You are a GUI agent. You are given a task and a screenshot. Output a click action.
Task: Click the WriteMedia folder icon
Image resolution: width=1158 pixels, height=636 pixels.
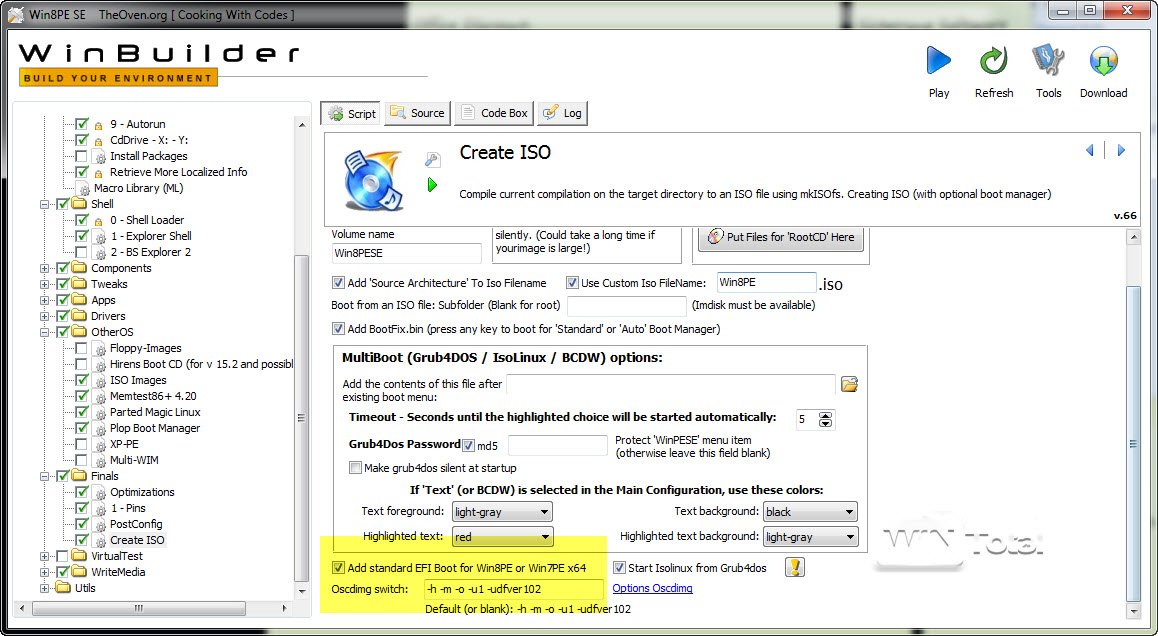coord(80,572)
